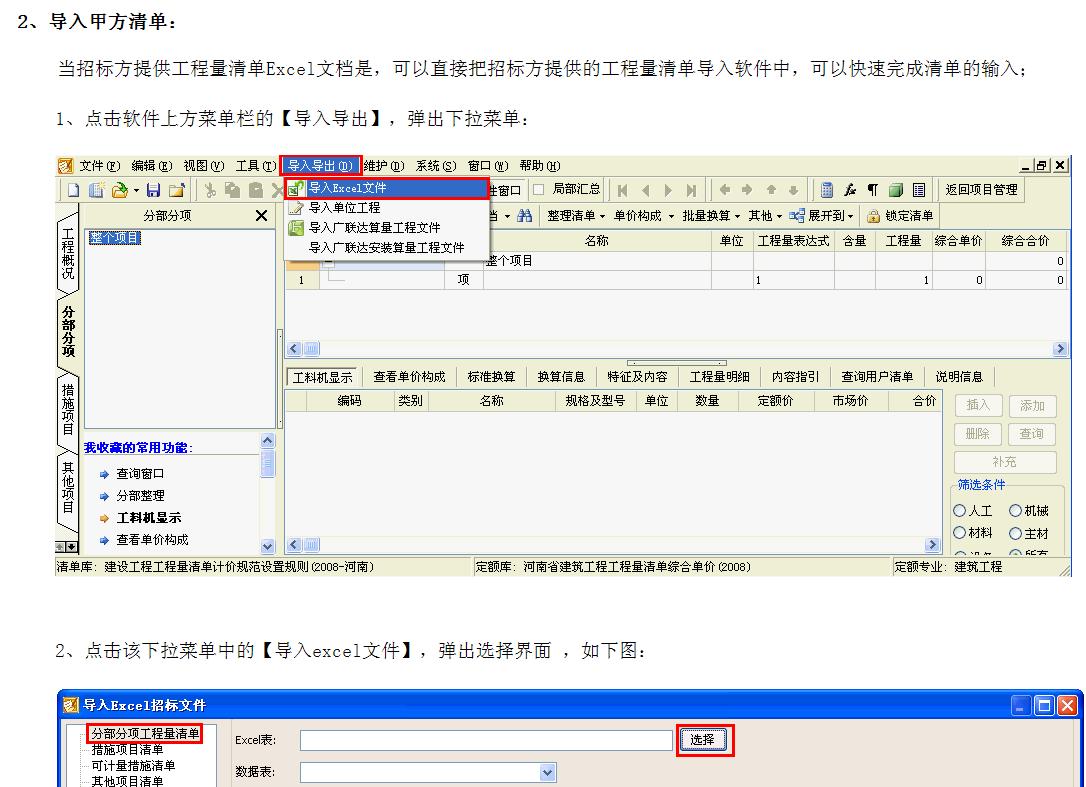Click the paragraph mark icon
Screen dimensions: 1086x787
tap(873, 190)
